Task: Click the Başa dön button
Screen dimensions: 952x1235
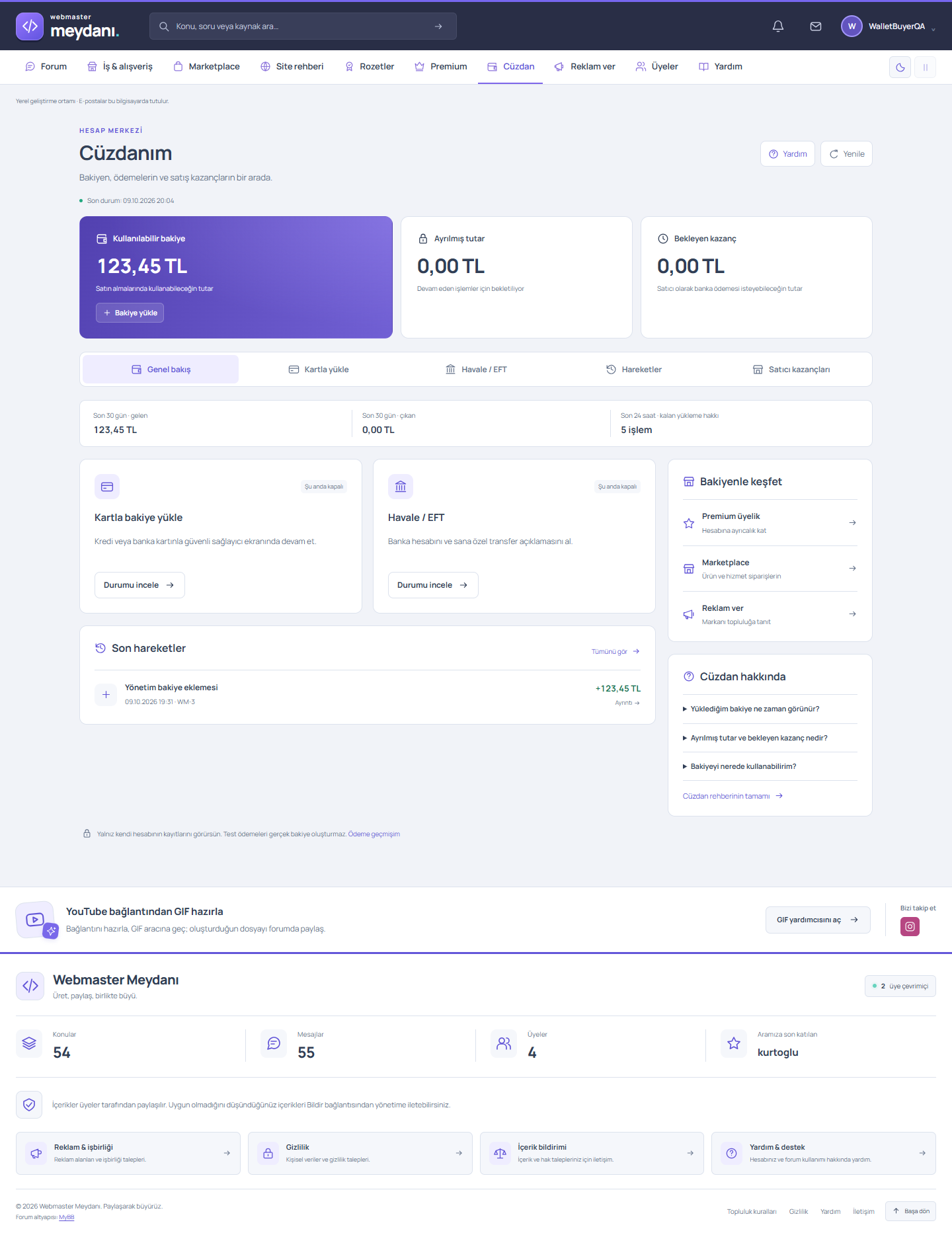Action: [910, 1211]
